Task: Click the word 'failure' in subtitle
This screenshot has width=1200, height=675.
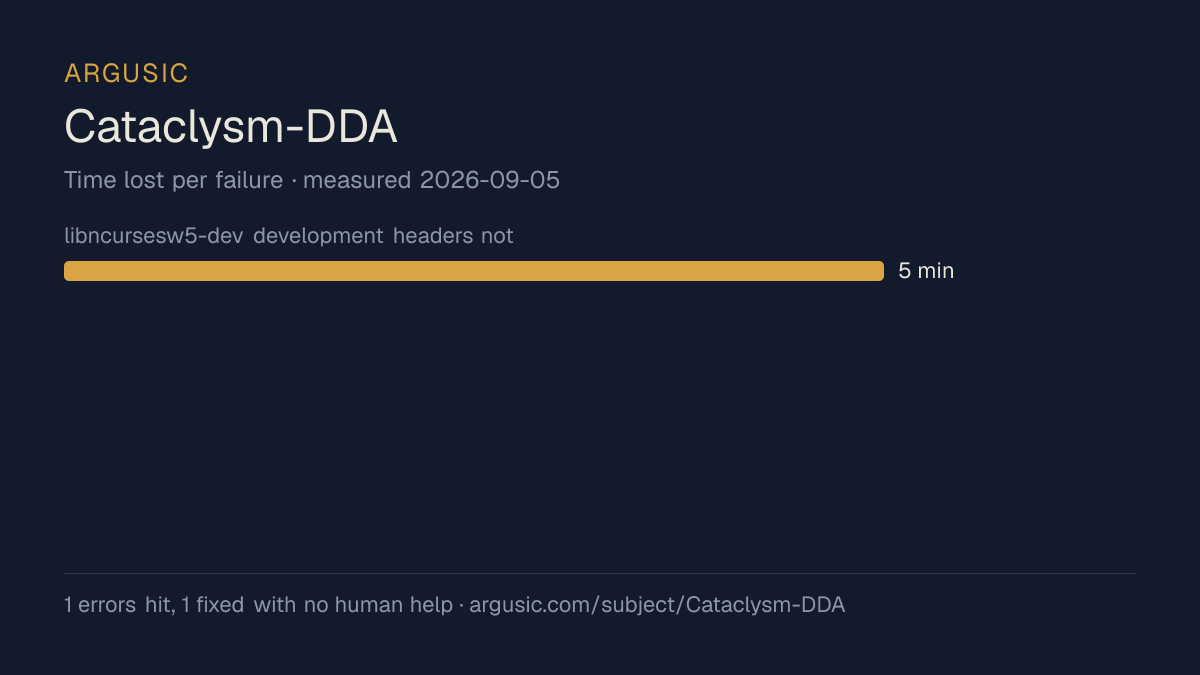Action: coord(249,180)
